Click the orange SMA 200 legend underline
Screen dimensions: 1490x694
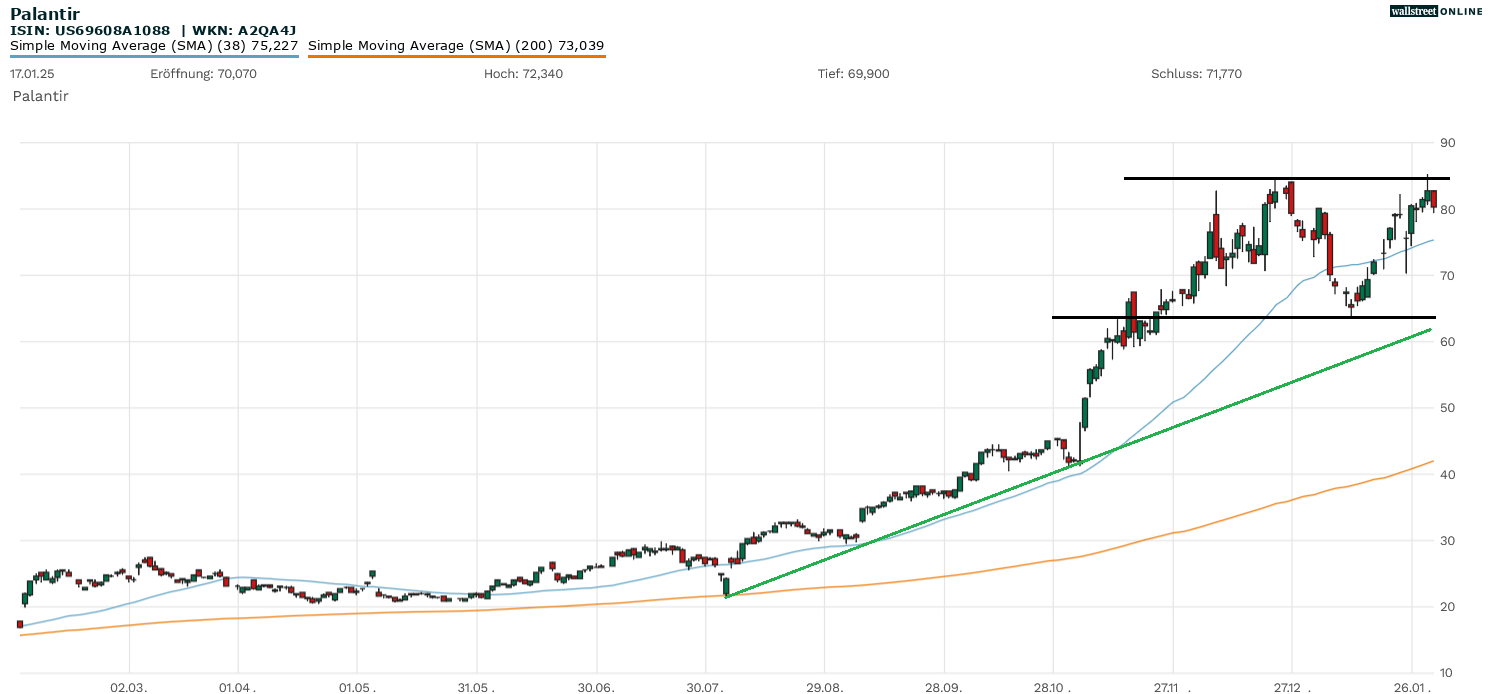pos(456,56)
